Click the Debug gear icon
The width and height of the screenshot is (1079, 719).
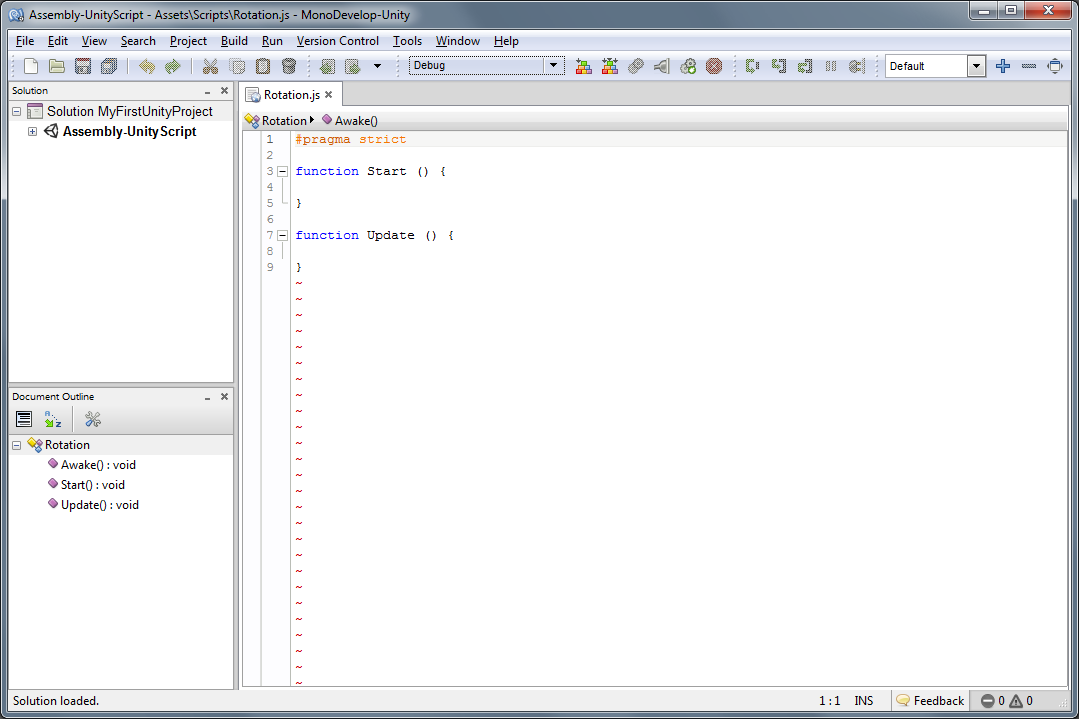coord(688,66)
